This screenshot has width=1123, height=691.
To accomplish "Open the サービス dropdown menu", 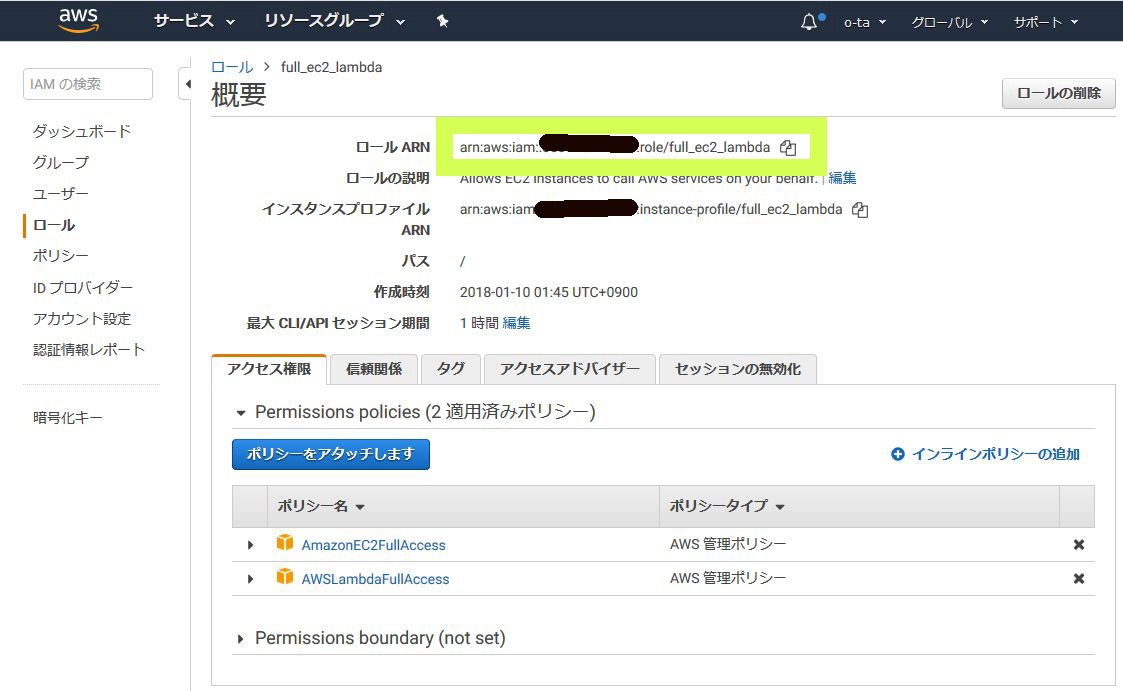I will [x=194, y=21].
